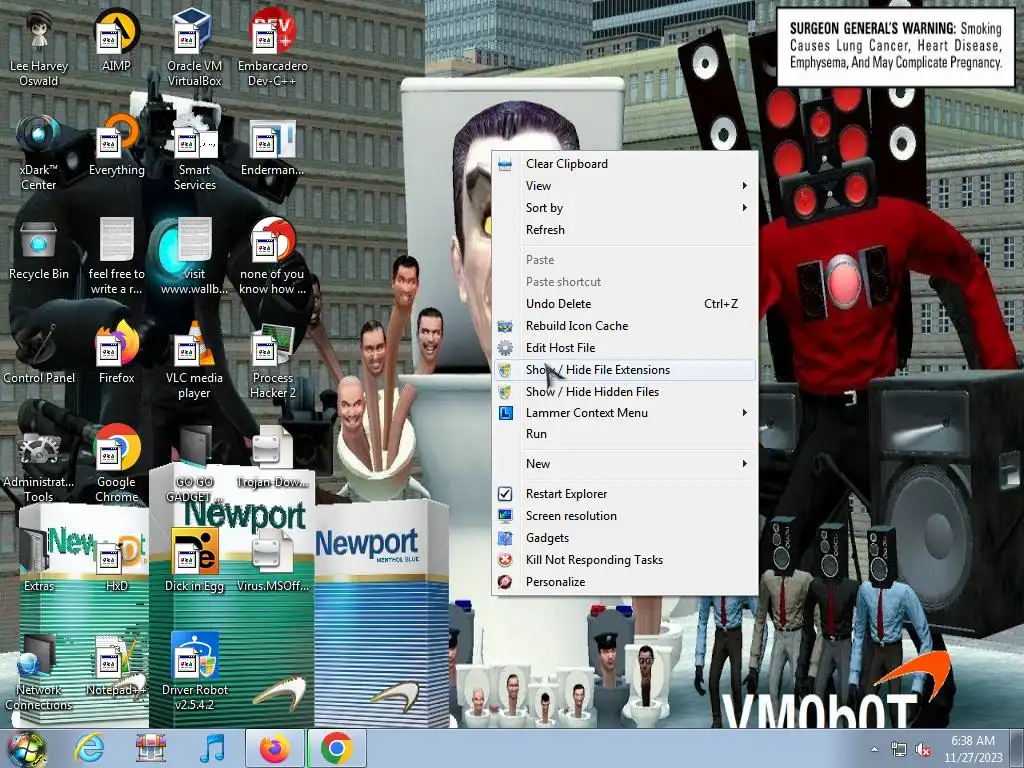
Task: Choose Run from the context menu
Action: (625, 434)
